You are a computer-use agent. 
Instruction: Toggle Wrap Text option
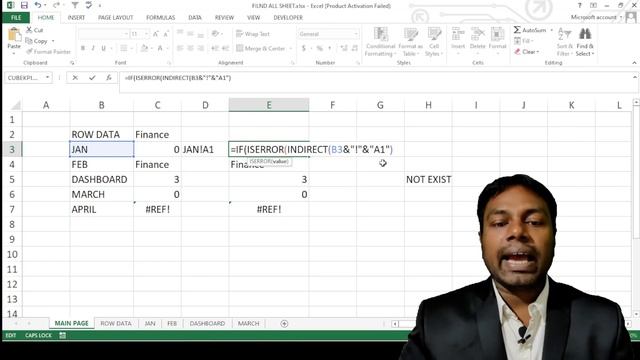[x=253, y=34]
